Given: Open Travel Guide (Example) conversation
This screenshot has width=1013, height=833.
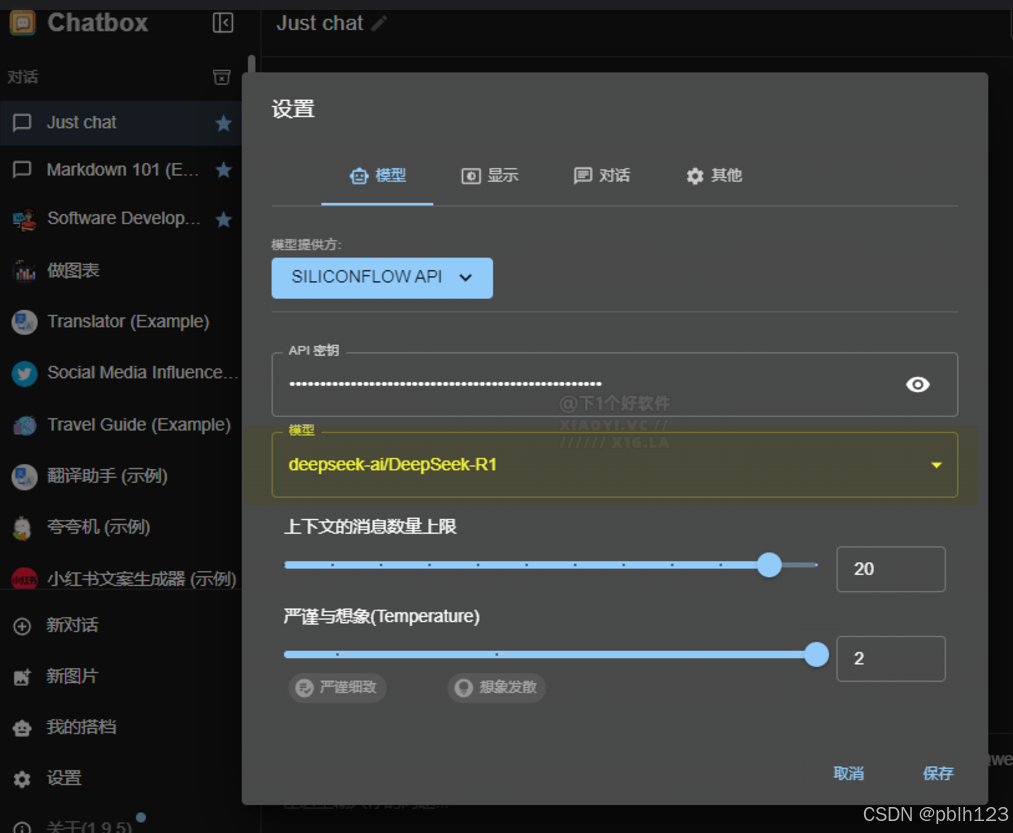Looking at the screenshot, I should coord(121,425).
